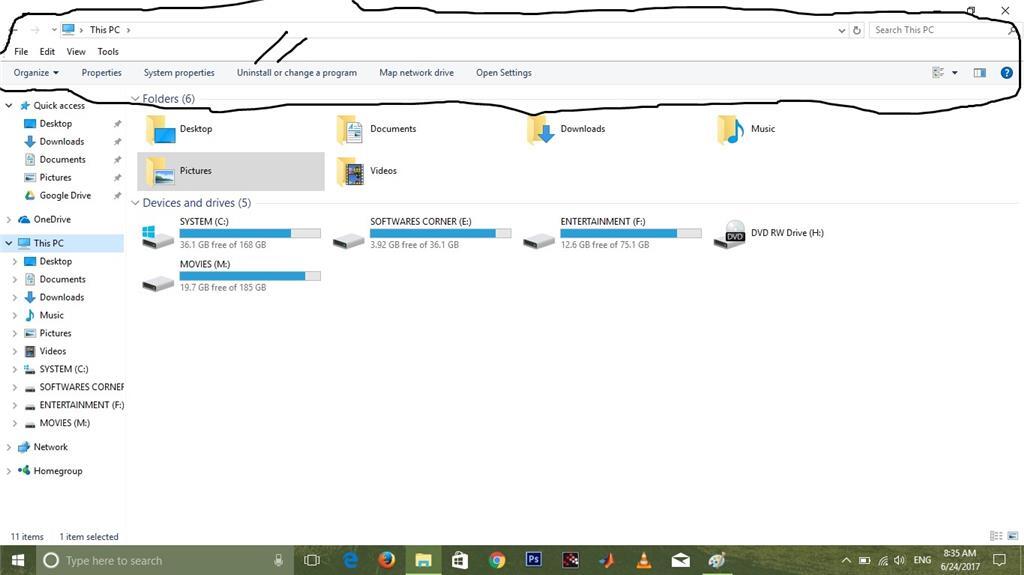Click the Task View taskbar icon
1024x575 pixels.
click(312, 560)
